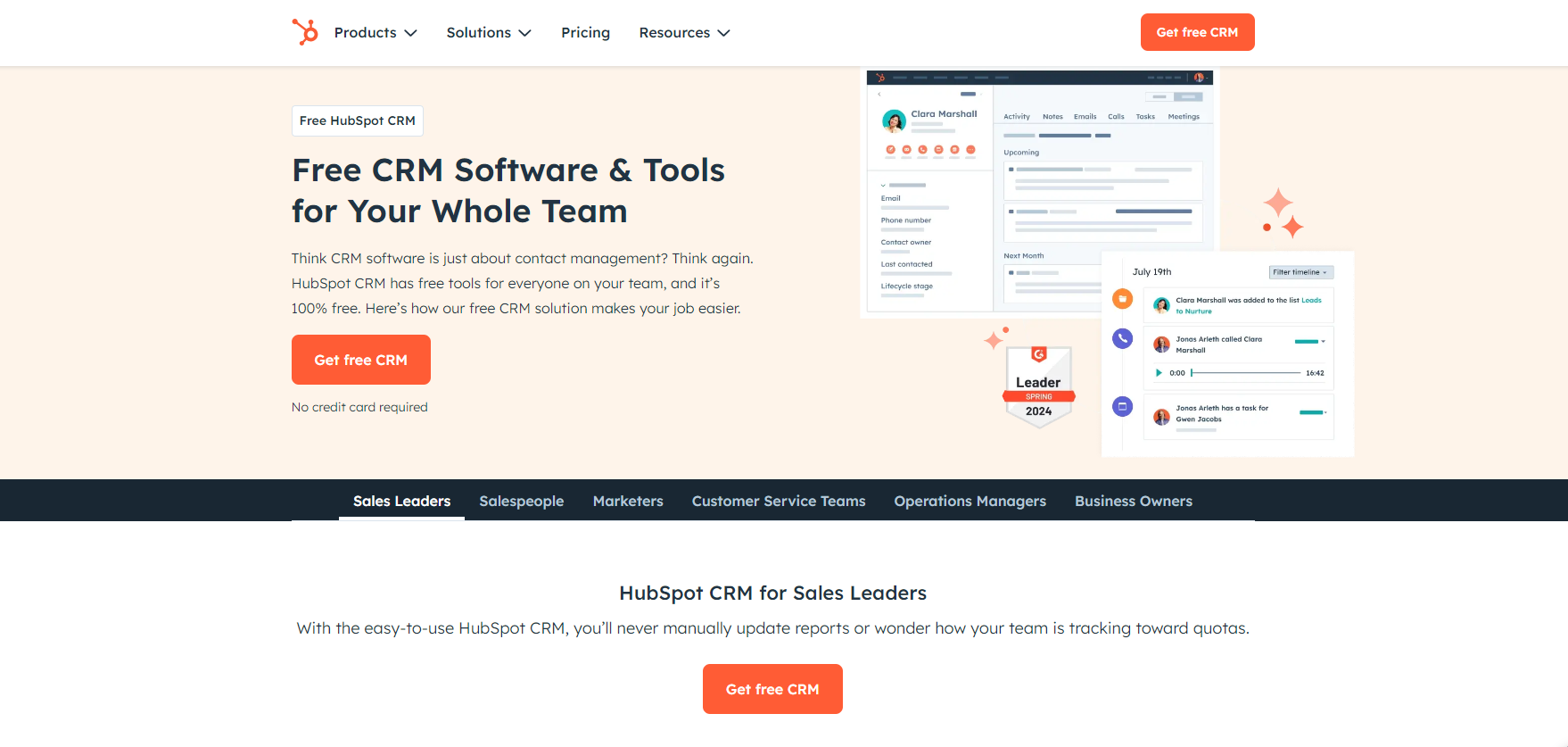This screenshot has height=747, width=1568.
Task: Expand the Resources menu
Action: tap(684, 33)
